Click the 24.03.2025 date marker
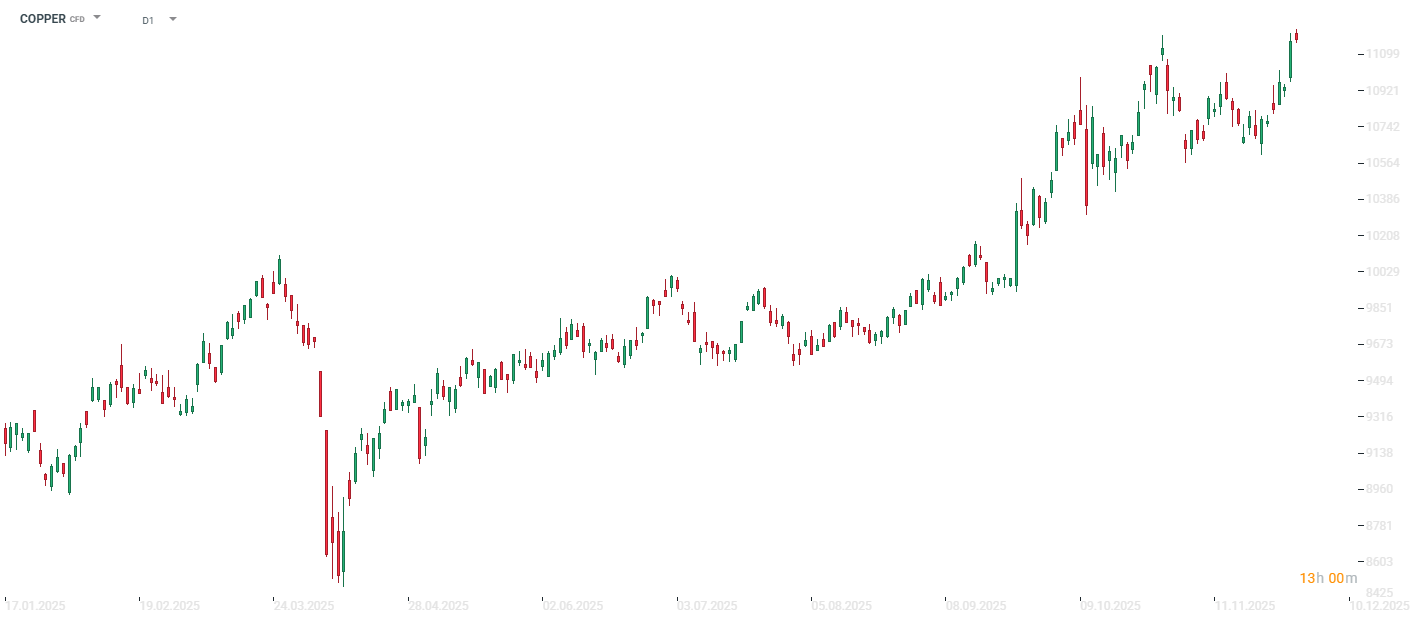This screenshot has height=623, width=1426. (304, 606)
